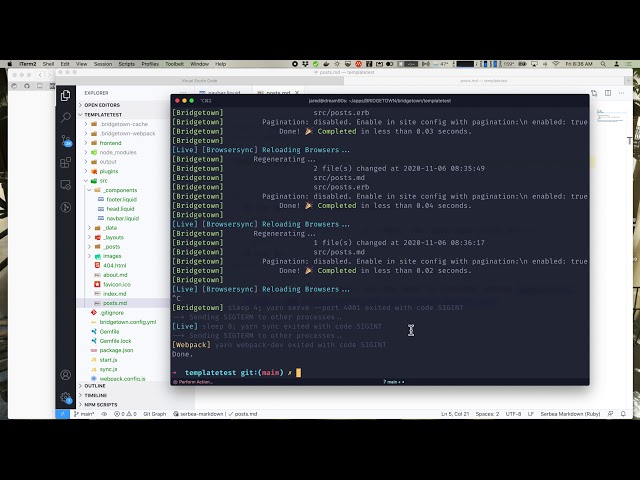The image size is (640, 480).
Task: Open about.md in the explorer
Action: pos(115,275)
